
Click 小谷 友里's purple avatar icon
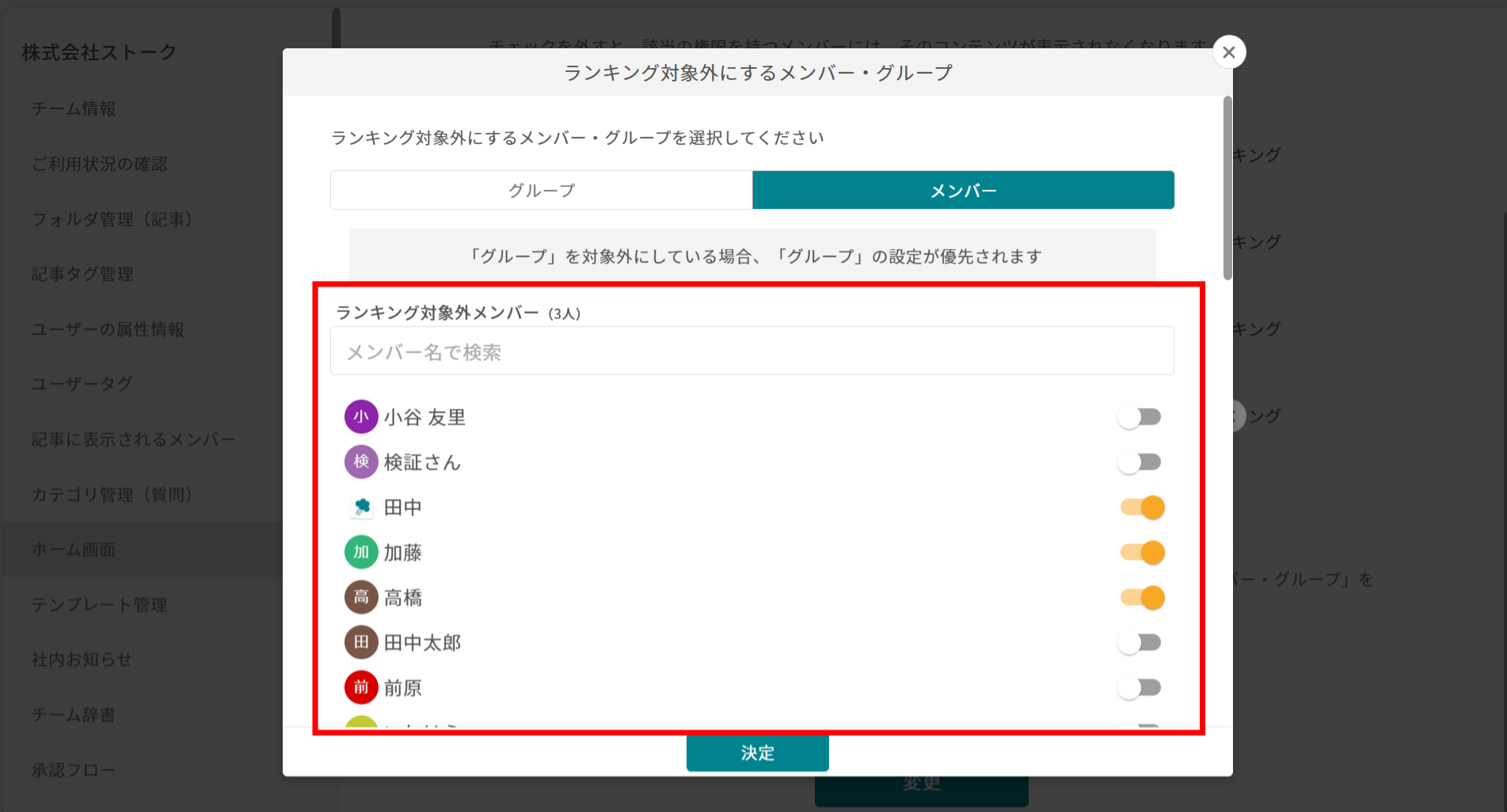pyautogui.click(x=361, y=417)
